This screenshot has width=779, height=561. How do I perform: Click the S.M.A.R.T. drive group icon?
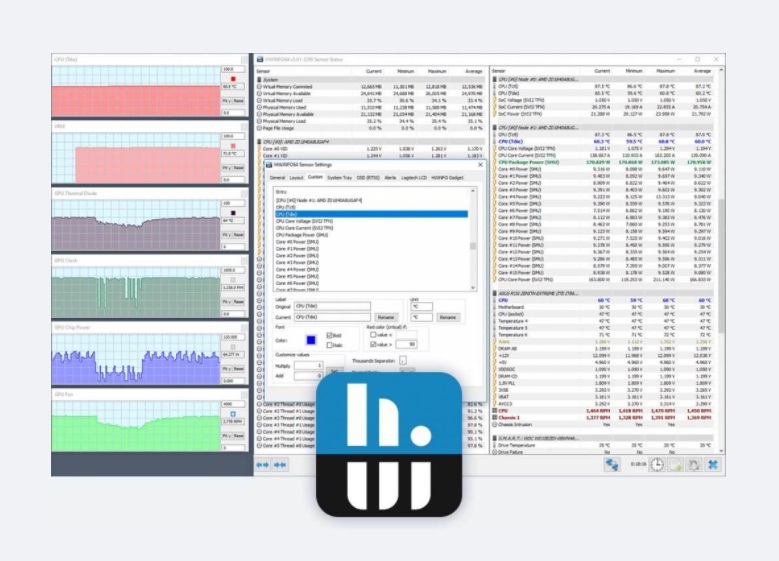(495, 438)
